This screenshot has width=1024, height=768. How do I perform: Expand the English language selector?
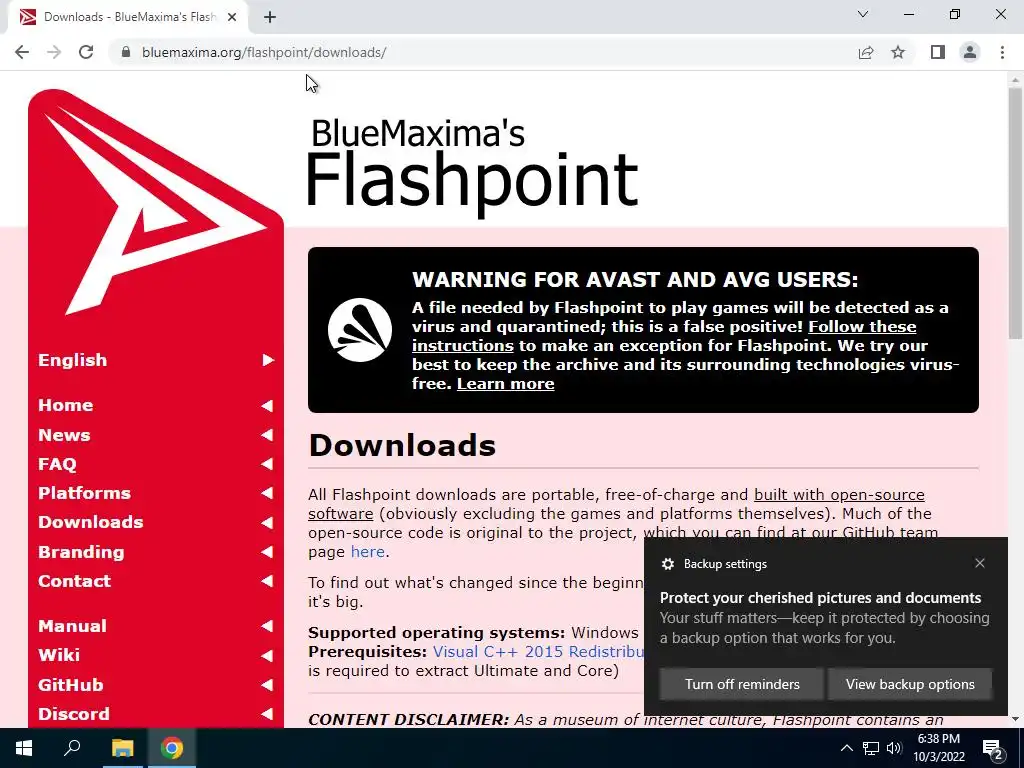tap(156, 360)
